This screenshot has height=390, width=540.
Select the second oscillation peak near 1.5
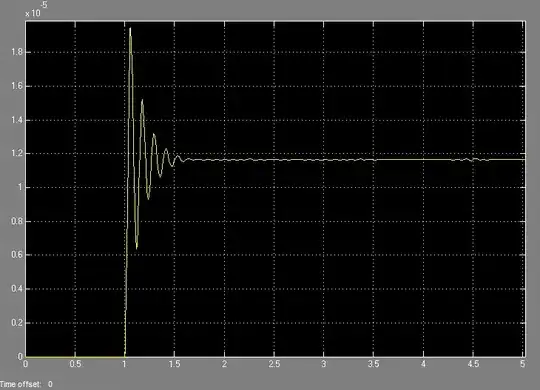(142, 101)
